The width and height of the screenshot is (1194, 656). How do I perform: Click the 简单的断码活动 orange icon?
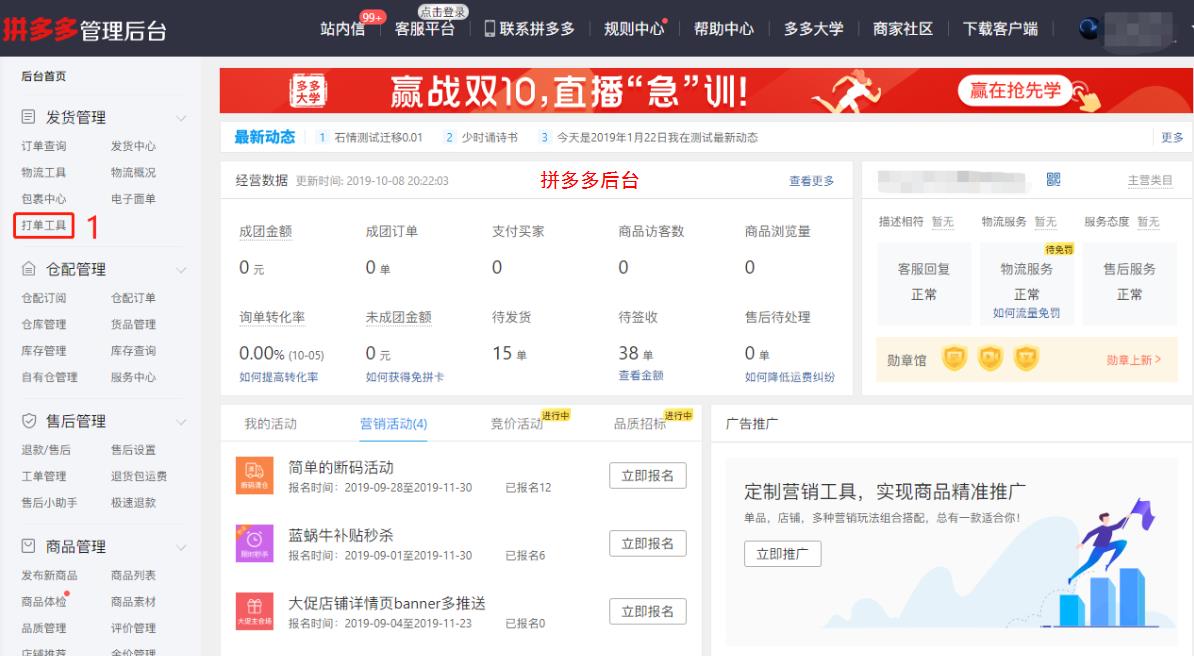point(254,475)
